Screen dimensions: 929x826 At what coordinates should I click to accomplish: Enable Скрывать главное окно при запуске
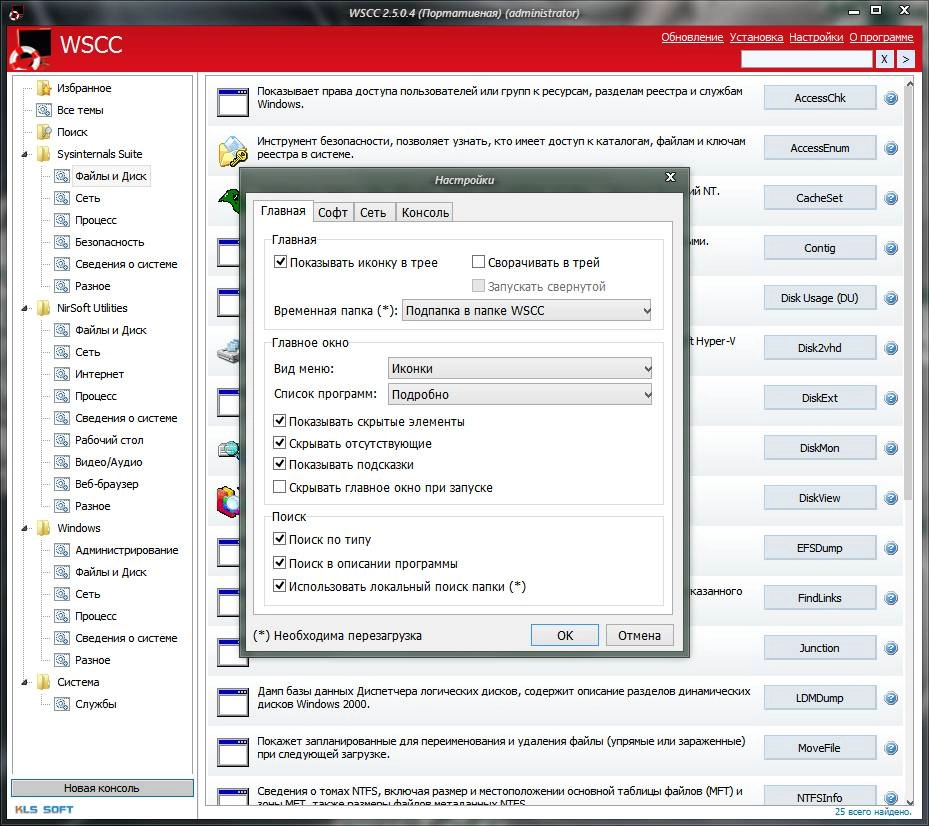click(279, 487)
